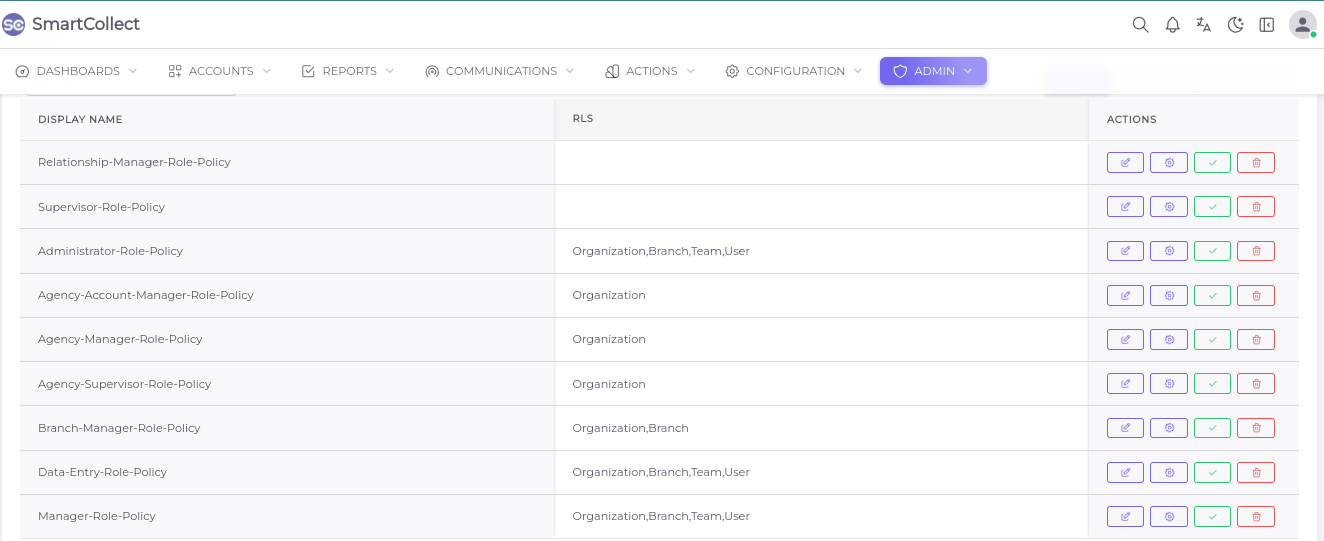Open the search magnifier in the header

[x=1140, y=25]
